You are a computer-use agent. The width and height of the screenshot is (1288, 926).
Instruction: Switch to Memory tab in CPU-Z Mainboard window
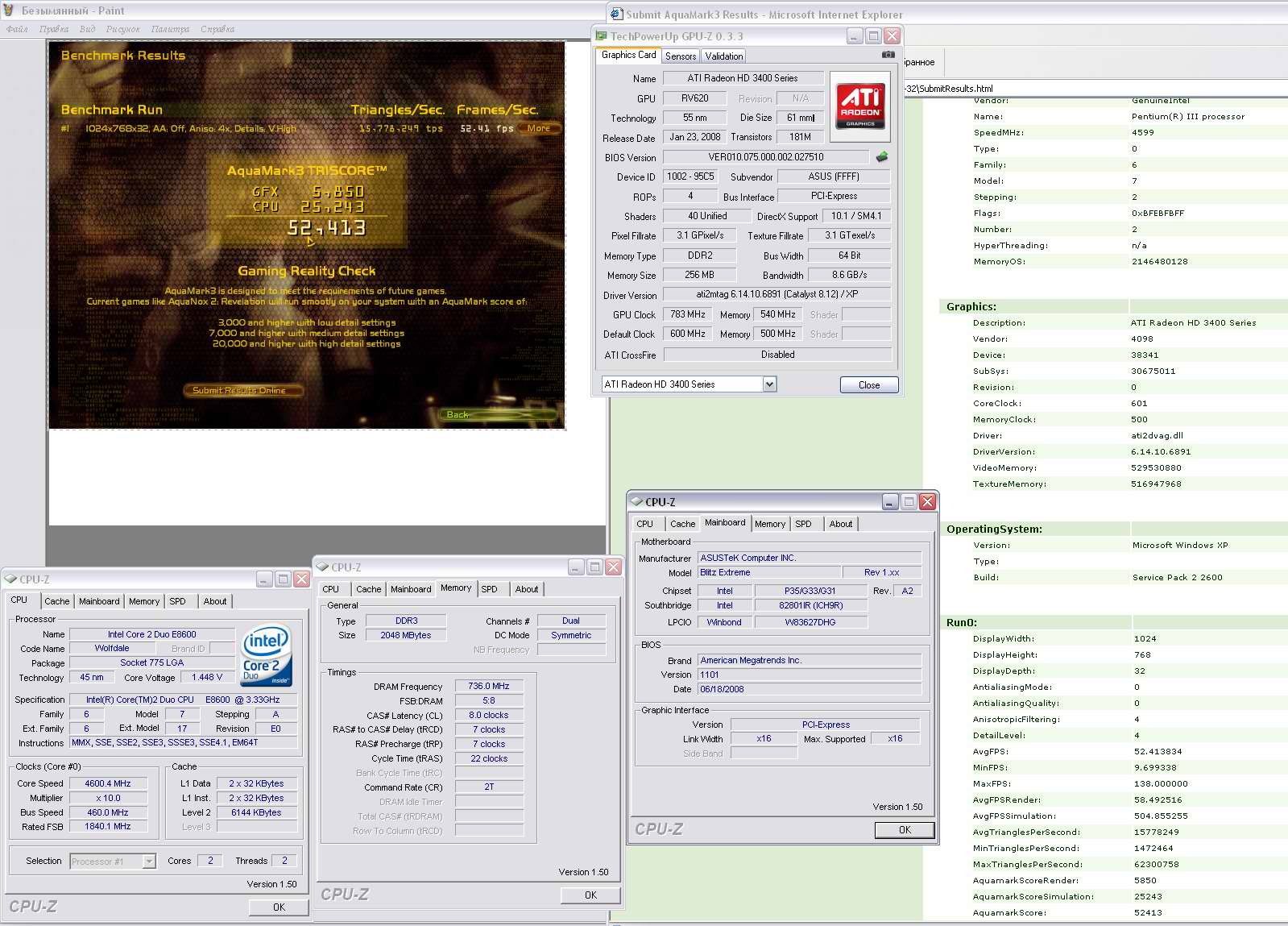click(770, 524)
